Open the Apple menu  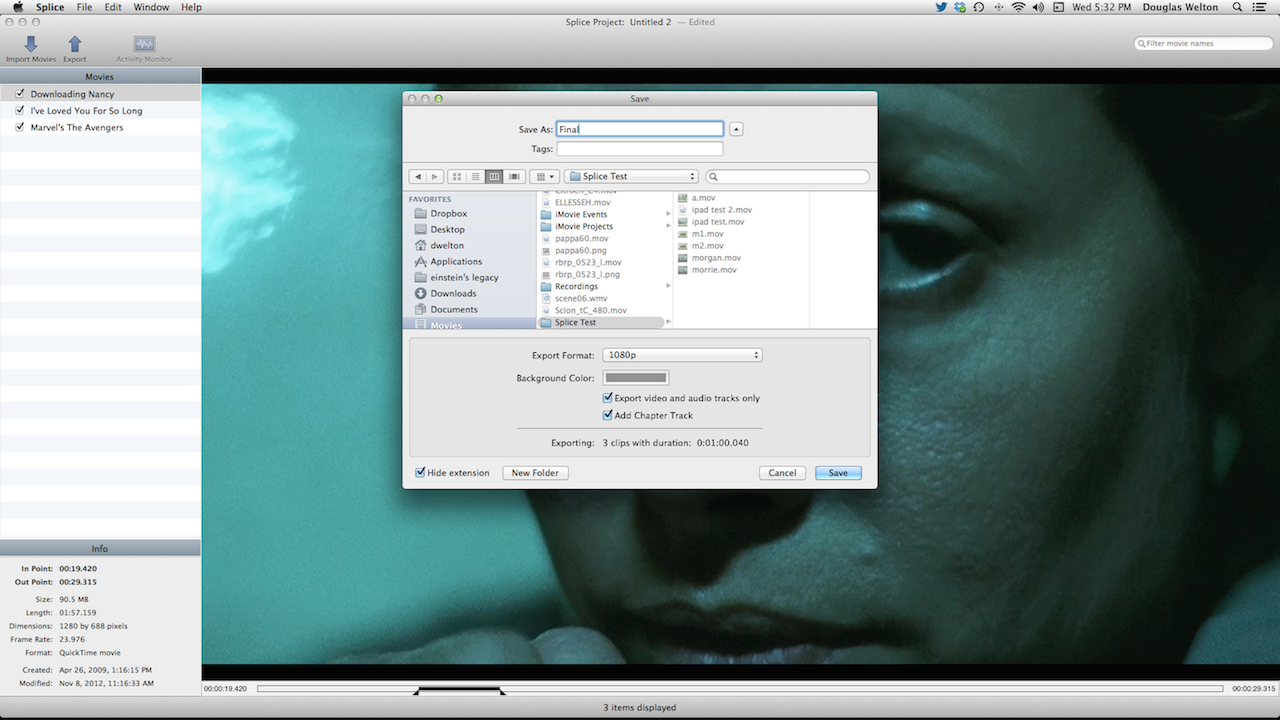(18, 7)
